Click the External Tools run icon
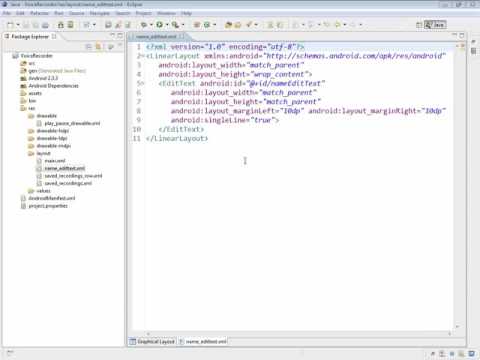This screenshot has height=360, width=480. (175, 25)
